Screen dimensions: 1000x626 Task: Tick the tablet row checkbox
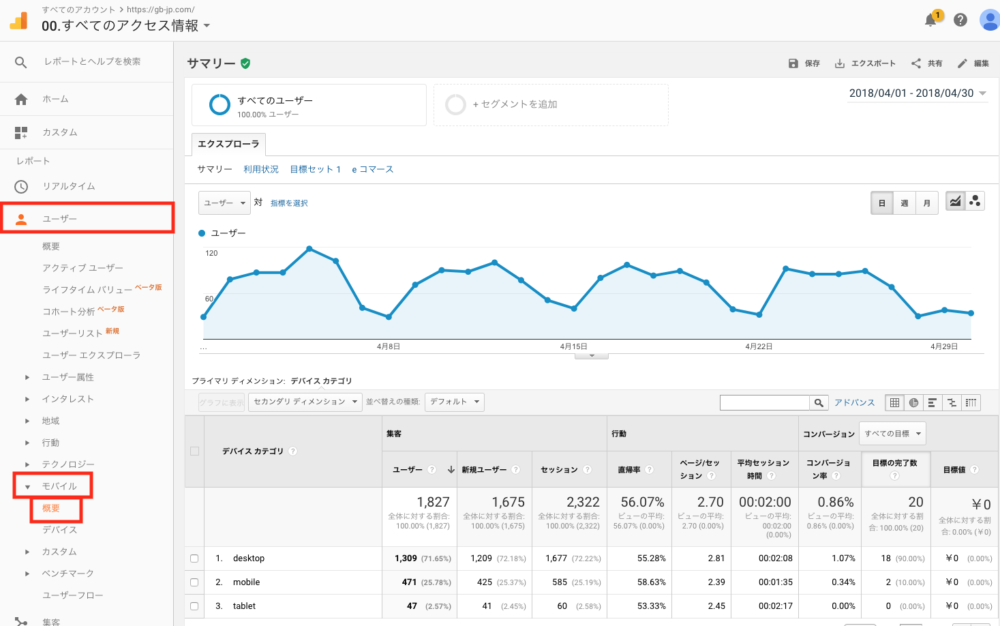(194, 606)
